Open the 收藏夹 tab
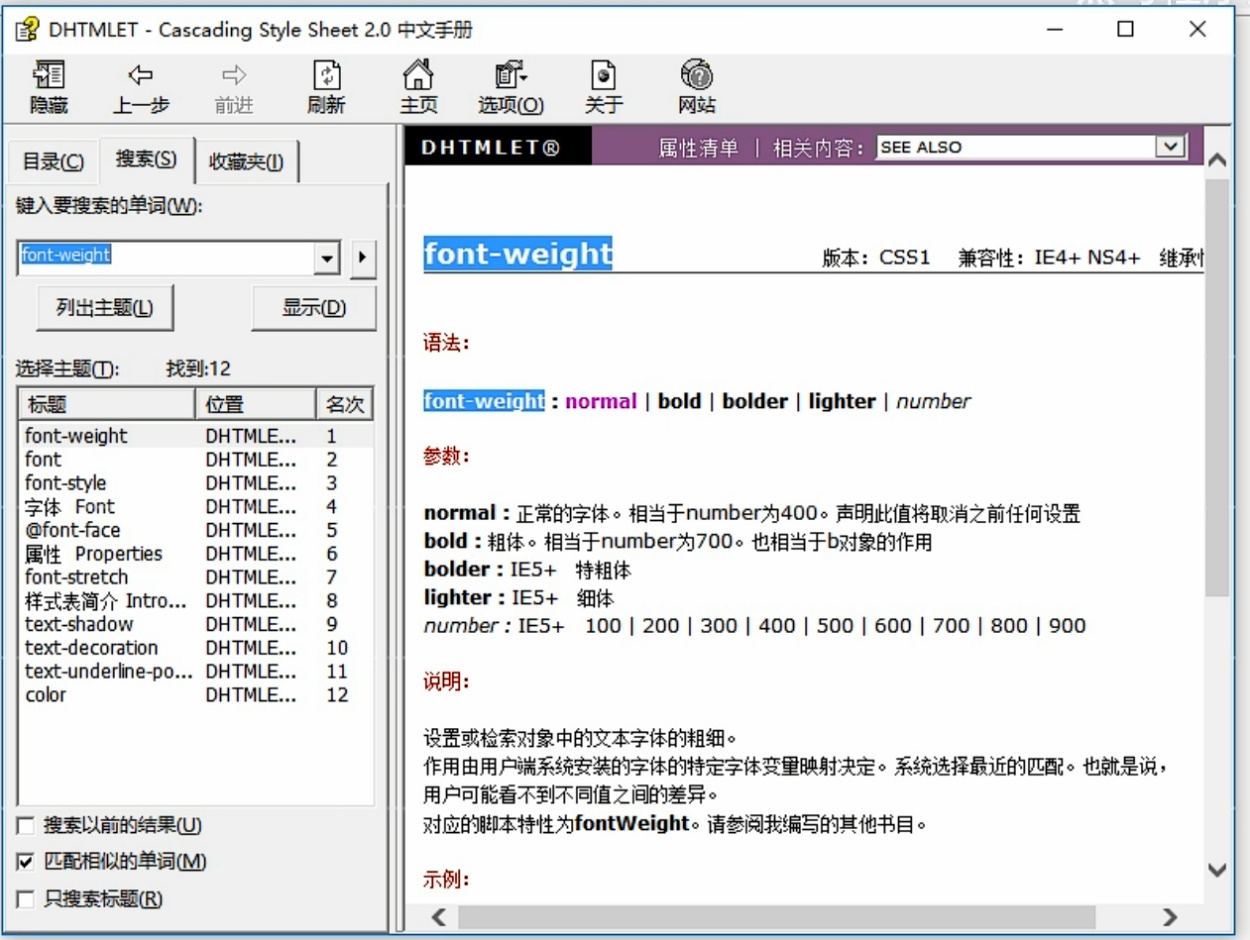This screenshot has height=940, width=1250. tap(246, 162)
